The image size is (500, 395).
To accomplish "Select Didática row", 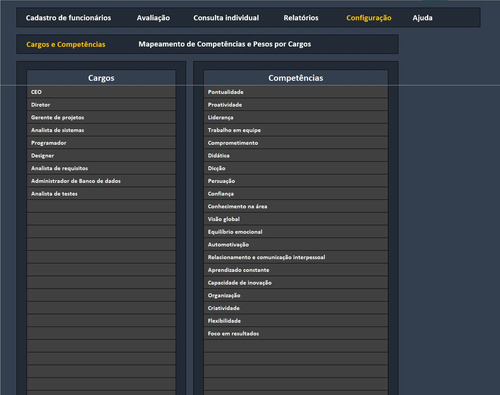I will point(296,155).
